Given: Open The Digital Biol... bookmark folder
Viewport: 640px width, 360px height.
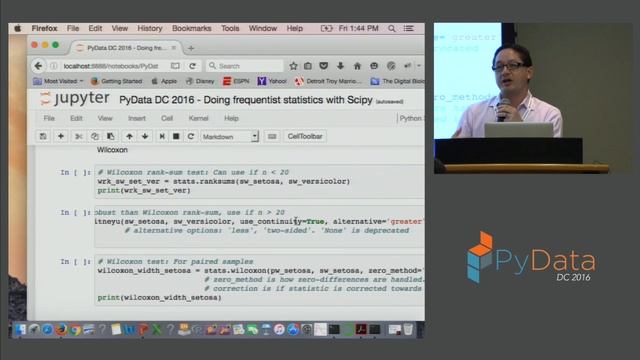Looking at the screenshot, I should tap(398, 81).
